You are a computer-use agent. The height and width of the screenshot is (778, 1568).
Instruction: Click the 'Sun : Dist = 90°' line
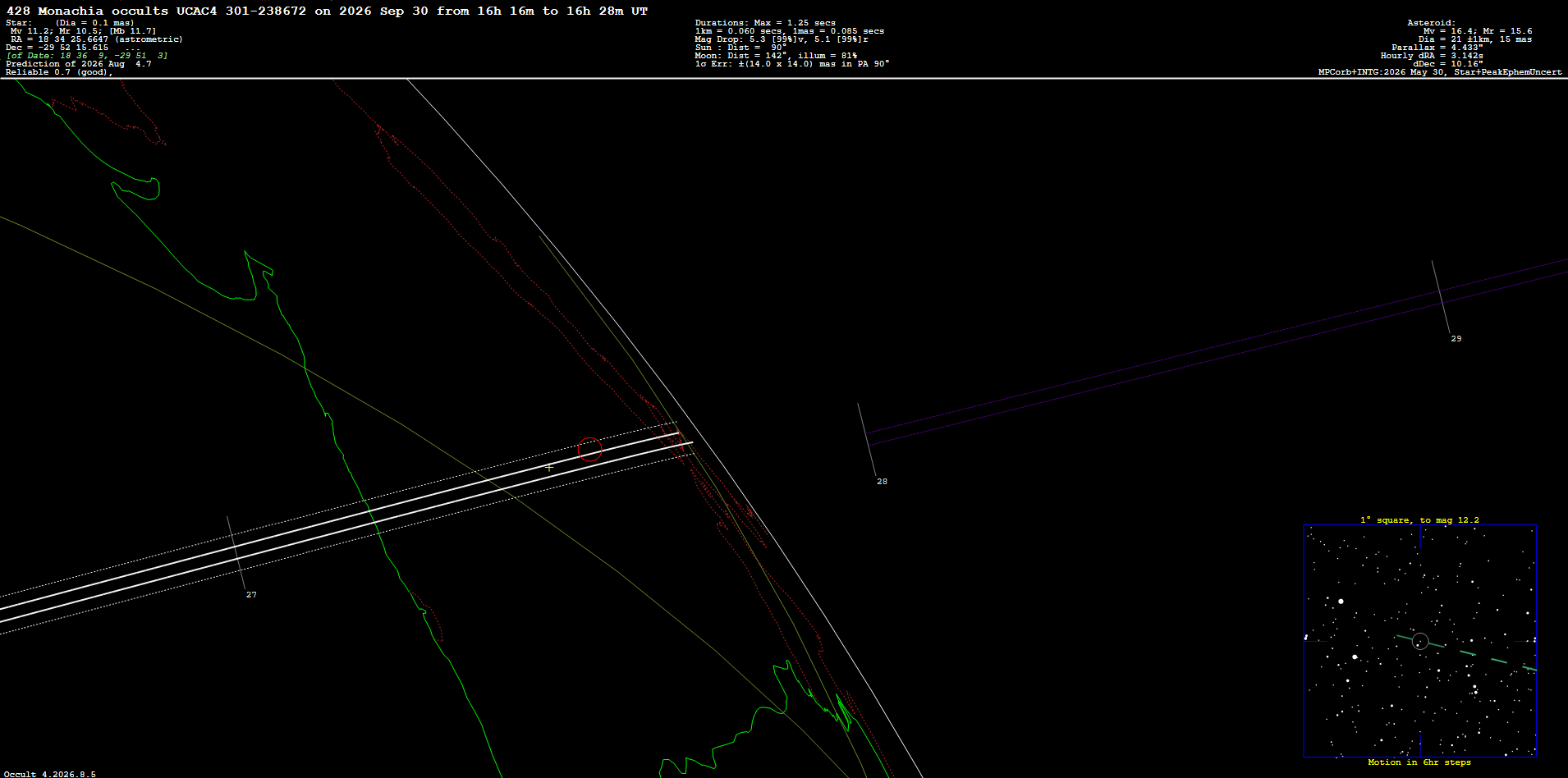pyautogui.click(x=740, y=48)
